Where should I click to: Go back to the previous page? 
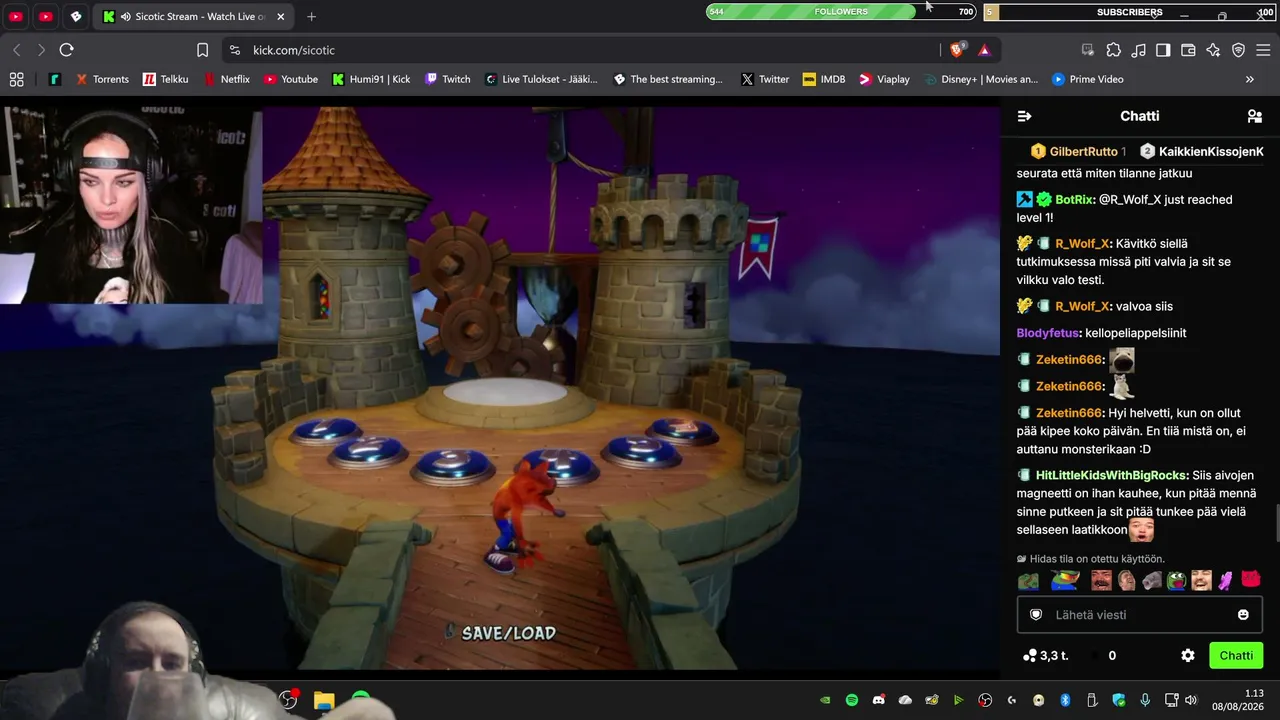(x=17, y=50)
